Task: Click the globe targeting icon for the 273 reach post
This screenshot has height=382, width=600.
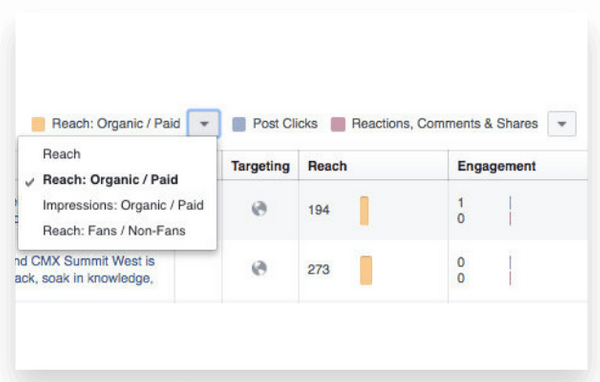Action: [259, 268]
